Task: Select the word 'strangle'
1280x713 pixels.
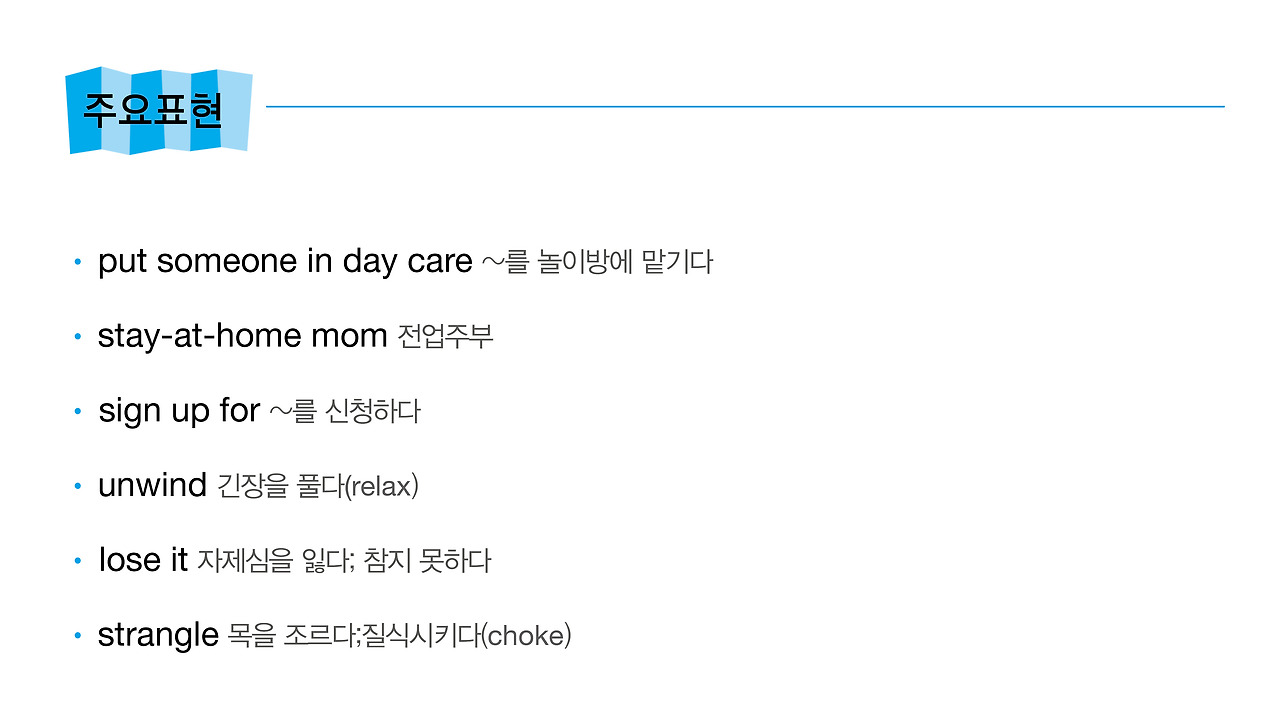Action: click(158, 635)
